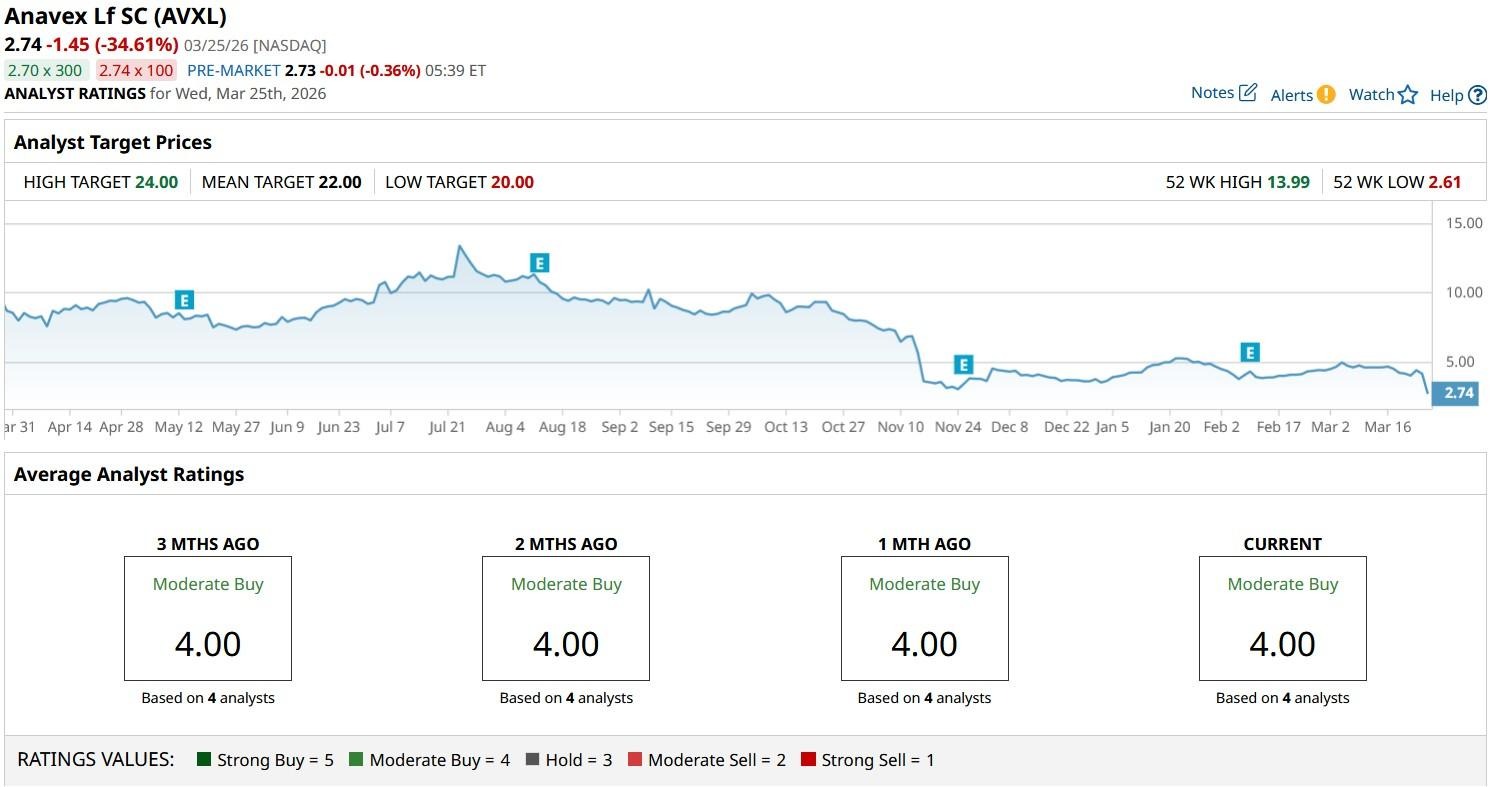Click the Moderate Buy green legend square
Screen dimensions: 1492x787
point(357,760)
